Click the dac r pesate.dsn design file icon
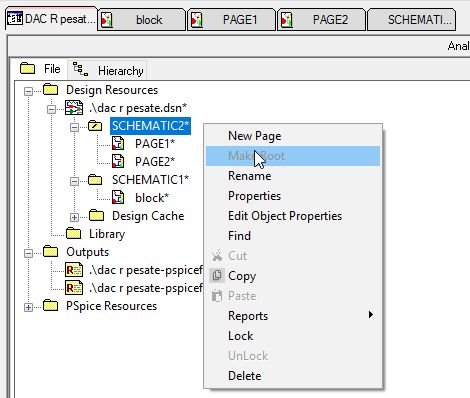This screenshot has width=470, height=398. tap(74, 108)
